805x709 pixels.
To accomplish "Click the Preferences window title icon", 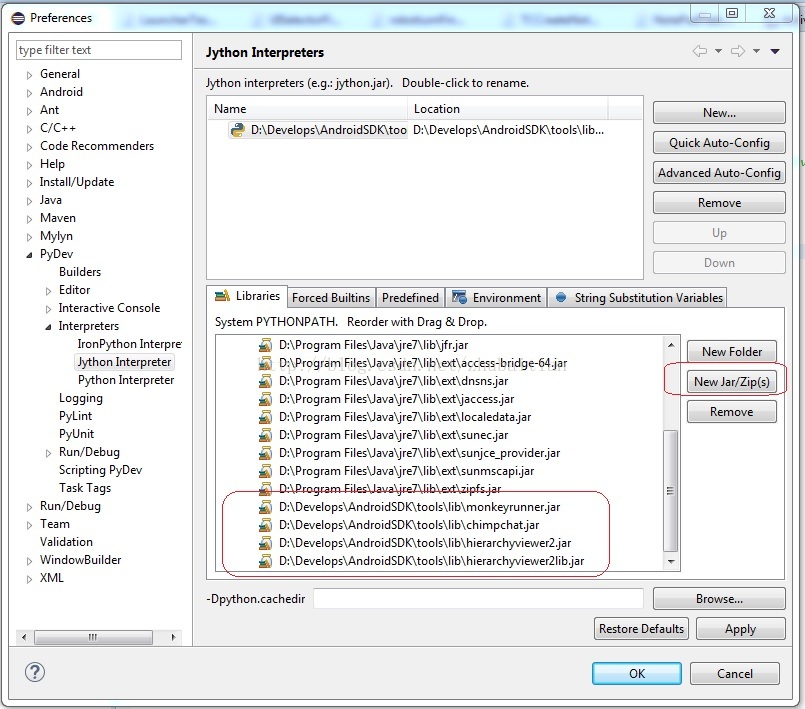I will [18, 18].
